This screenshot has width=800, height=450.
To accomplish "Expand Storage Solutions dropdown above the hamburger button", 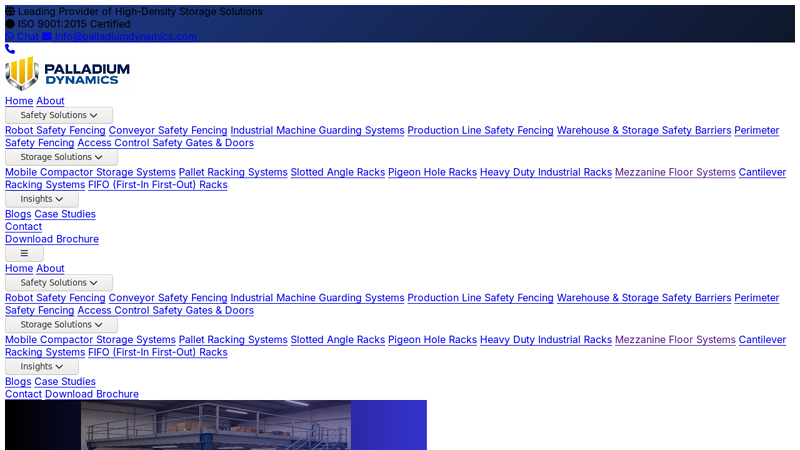I will click(61, 157).
